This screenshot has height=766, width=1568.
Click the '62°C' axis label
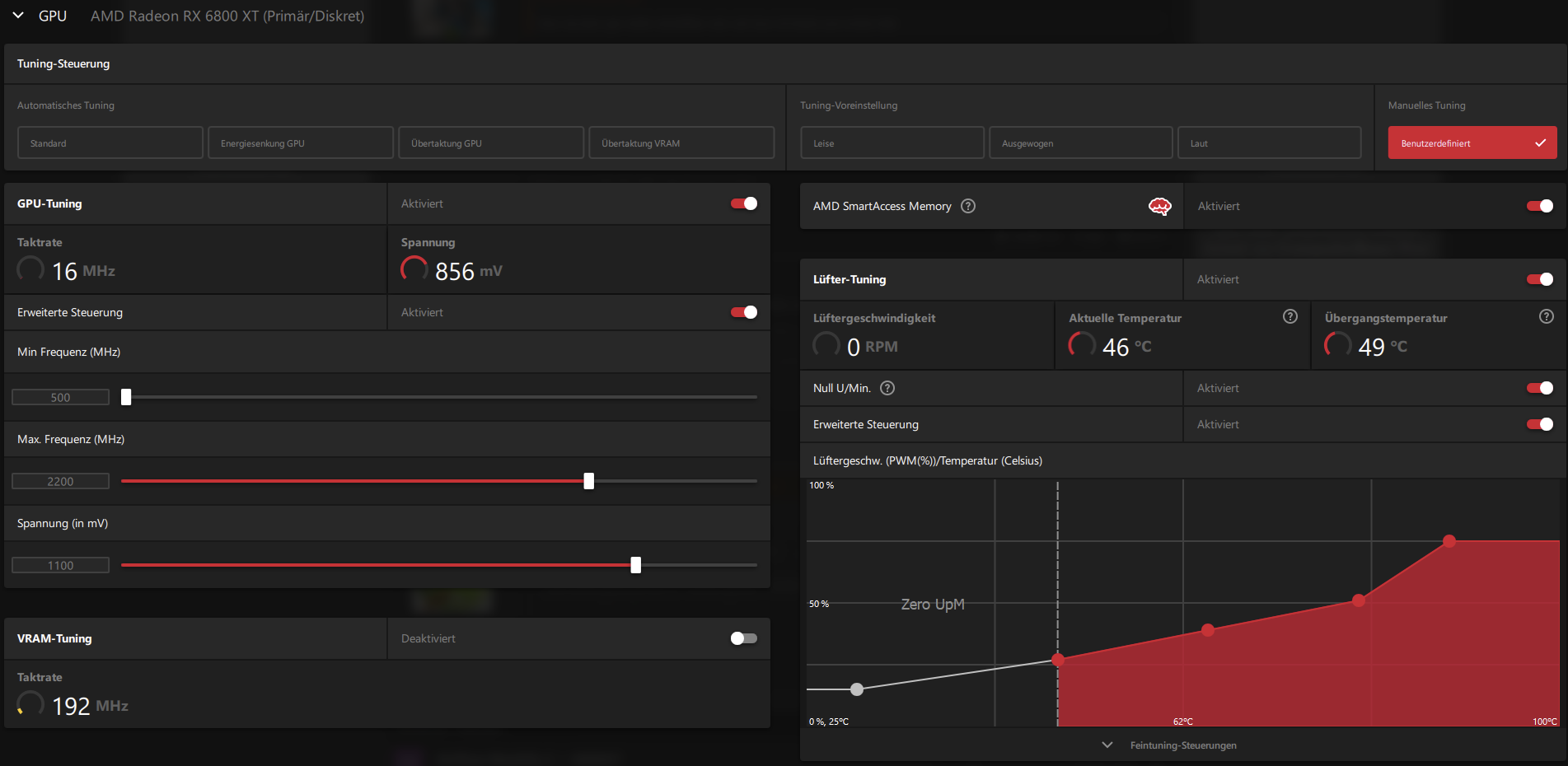[x=1183, y=722]
